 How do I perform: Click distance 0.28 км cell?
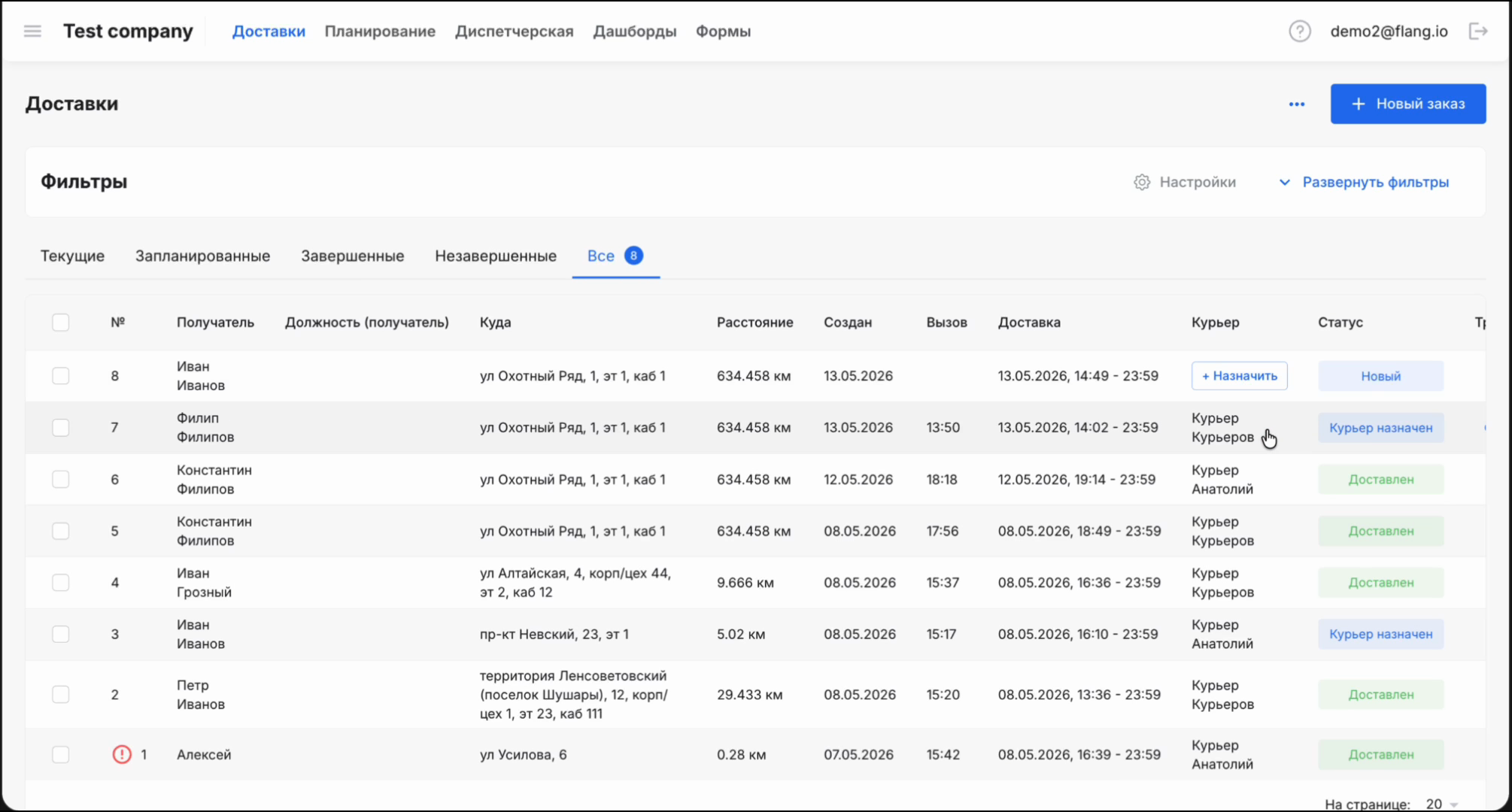[x=741, y=754]
